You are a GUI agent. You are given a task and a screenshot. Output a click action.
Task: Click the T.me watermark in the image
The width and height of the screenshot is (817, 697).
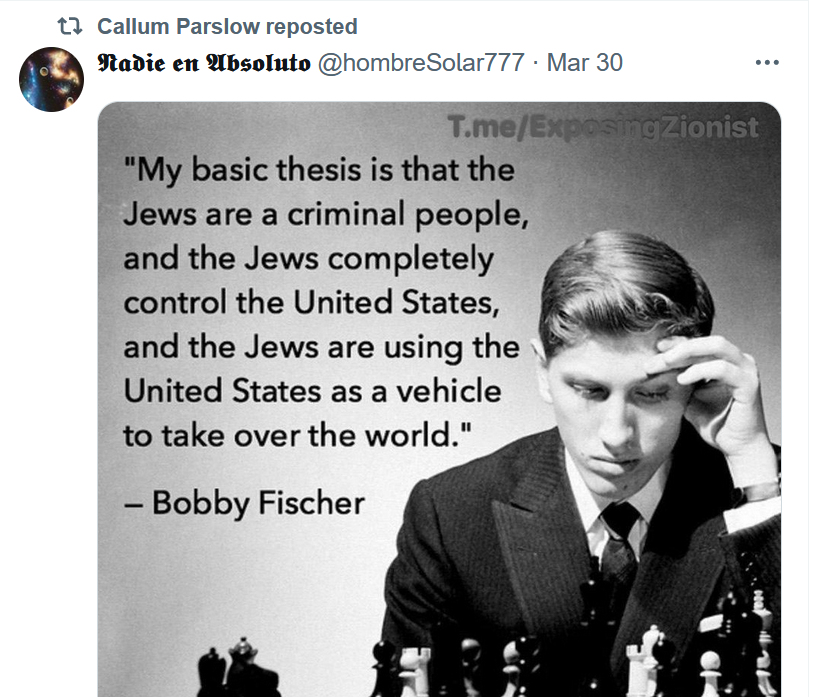point(603,128)
